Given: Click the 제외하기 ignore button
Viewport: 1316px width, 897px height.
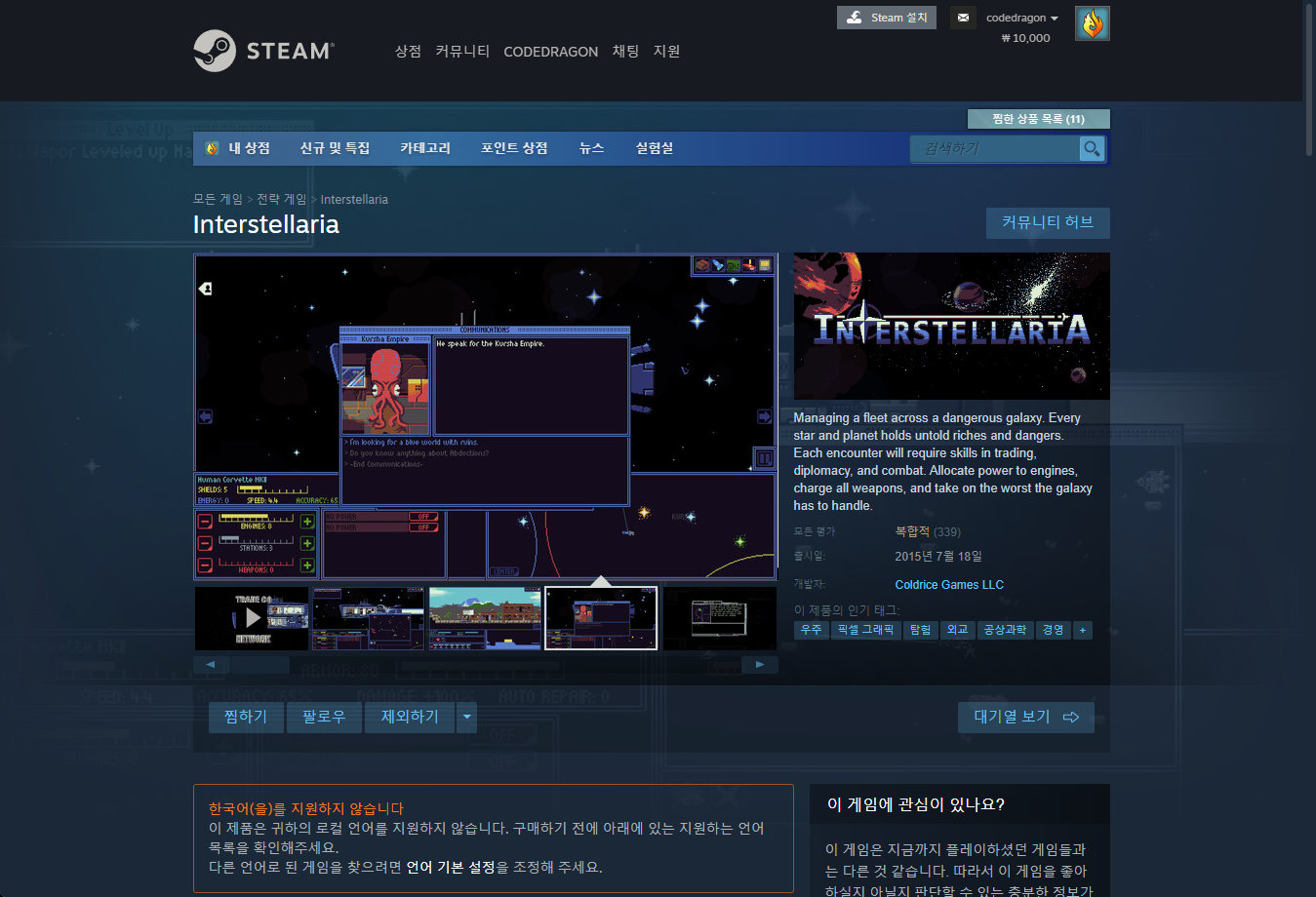Looking at the screenshot, I should [410, 717].
